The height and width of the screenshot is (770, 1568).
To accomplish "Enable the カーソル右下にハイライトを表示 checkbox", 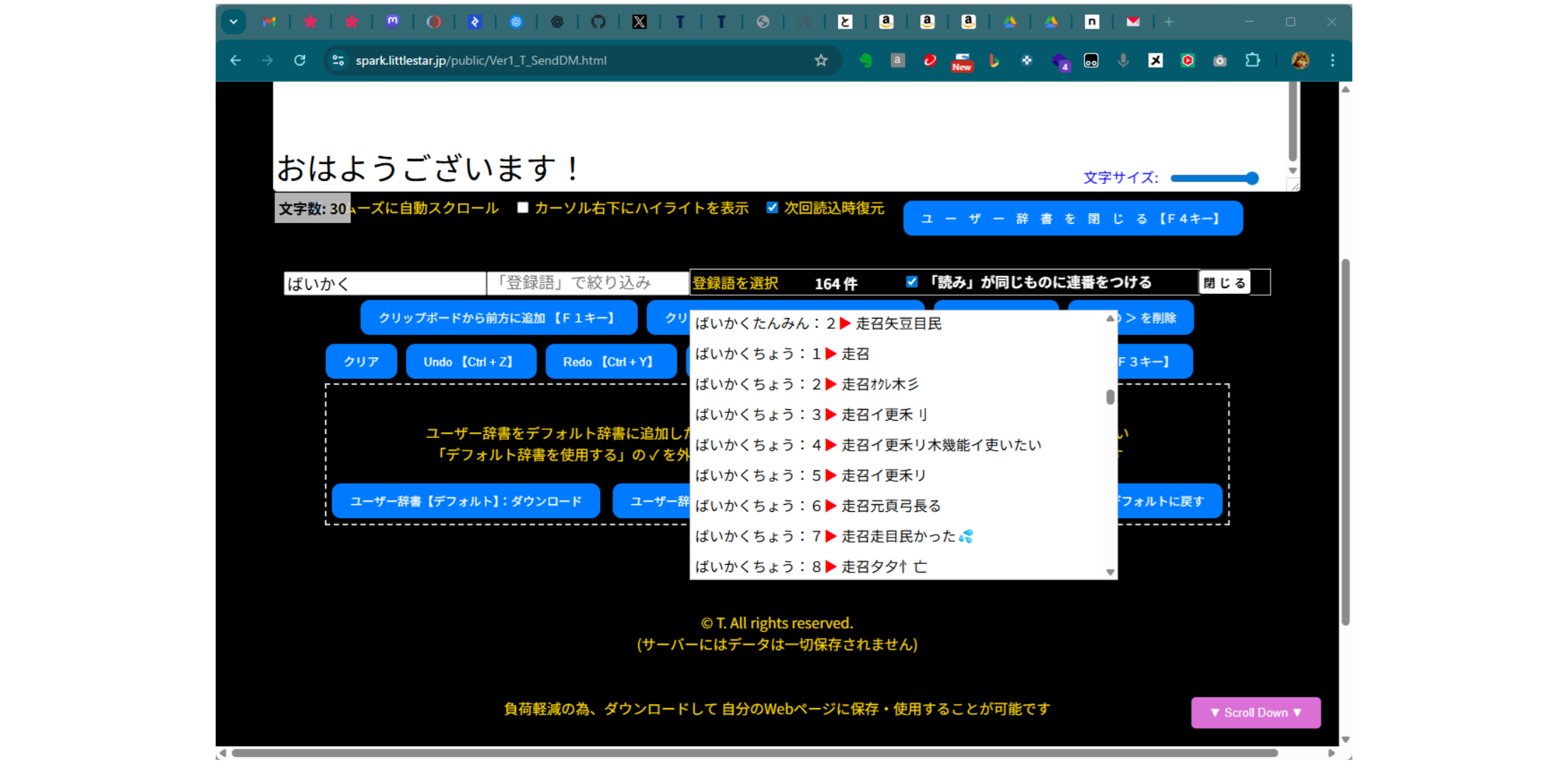I will coord(522,207).
